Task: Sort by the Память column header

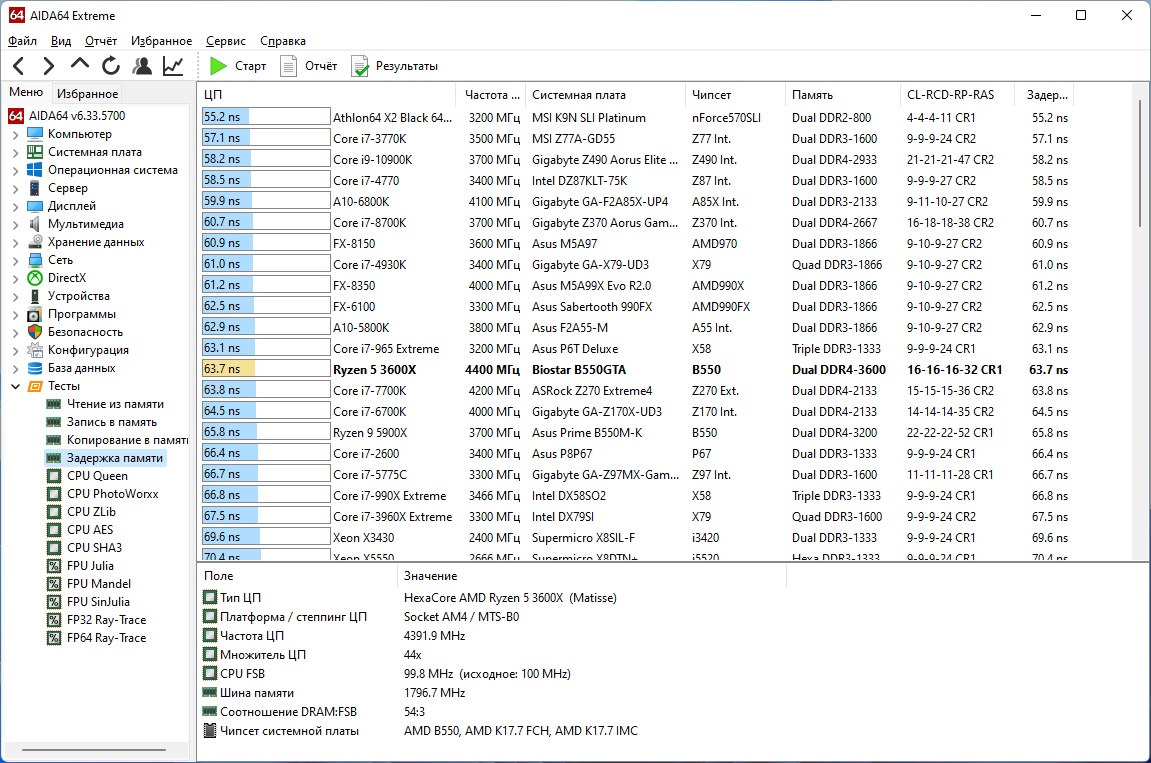Action: tap(842, 95)
